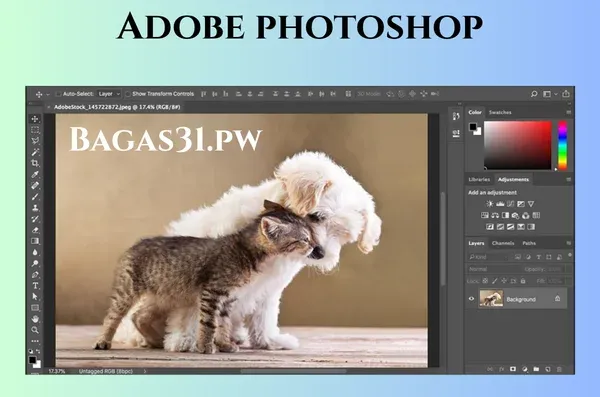Switch to the Paths tab

tap(529, 243)
